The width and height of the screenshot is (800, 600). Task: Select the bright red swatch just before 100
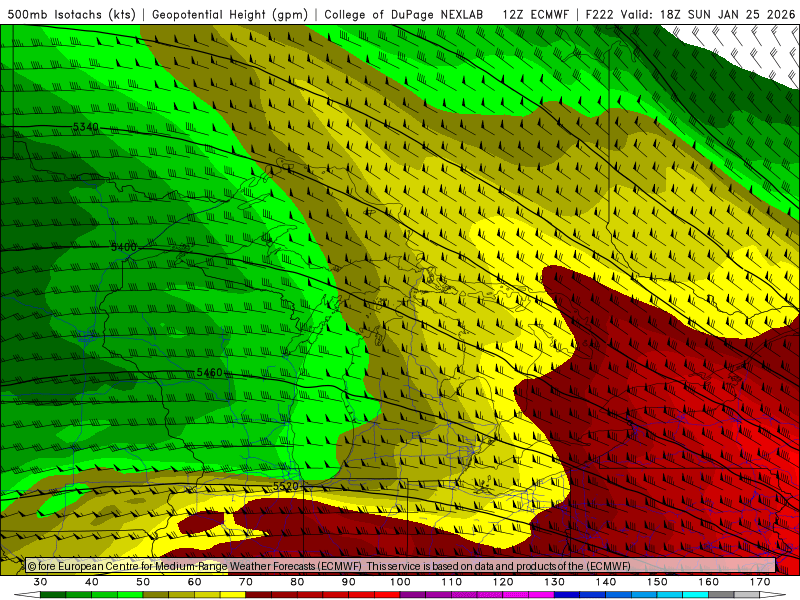[x=387, y=595]
